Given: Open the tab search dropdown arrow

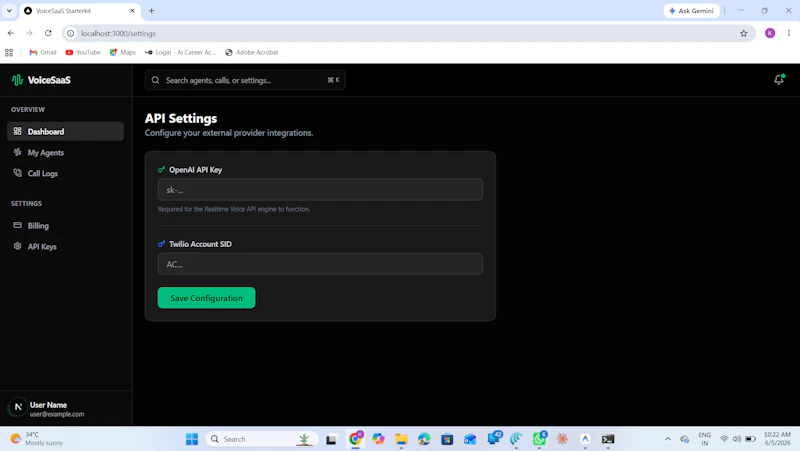Looking at the screenshot, I should pos(9,11).
